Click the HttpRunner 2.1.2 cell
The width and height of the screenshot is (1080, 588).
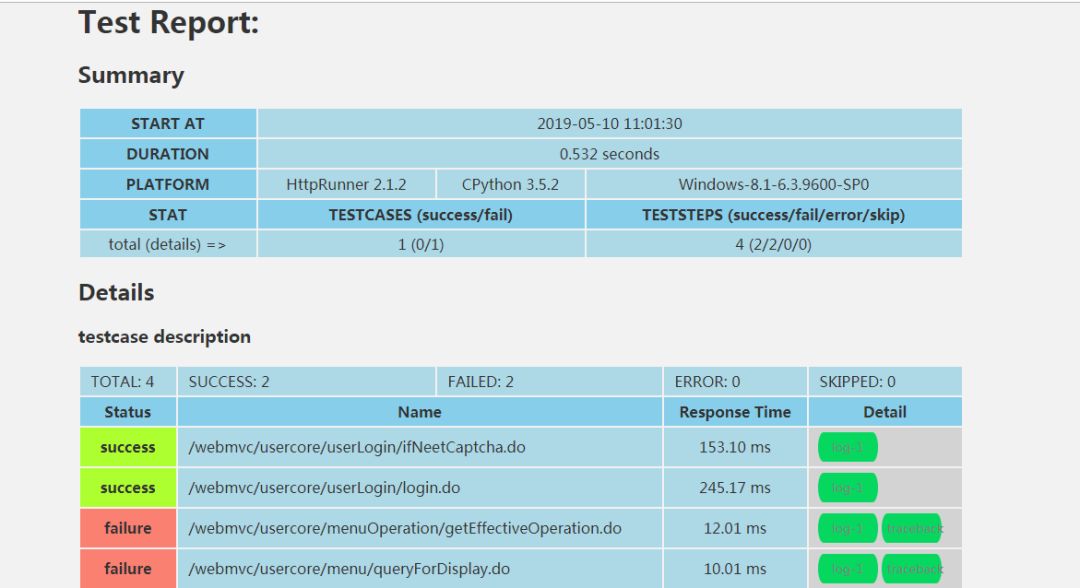tap(346, 185)
